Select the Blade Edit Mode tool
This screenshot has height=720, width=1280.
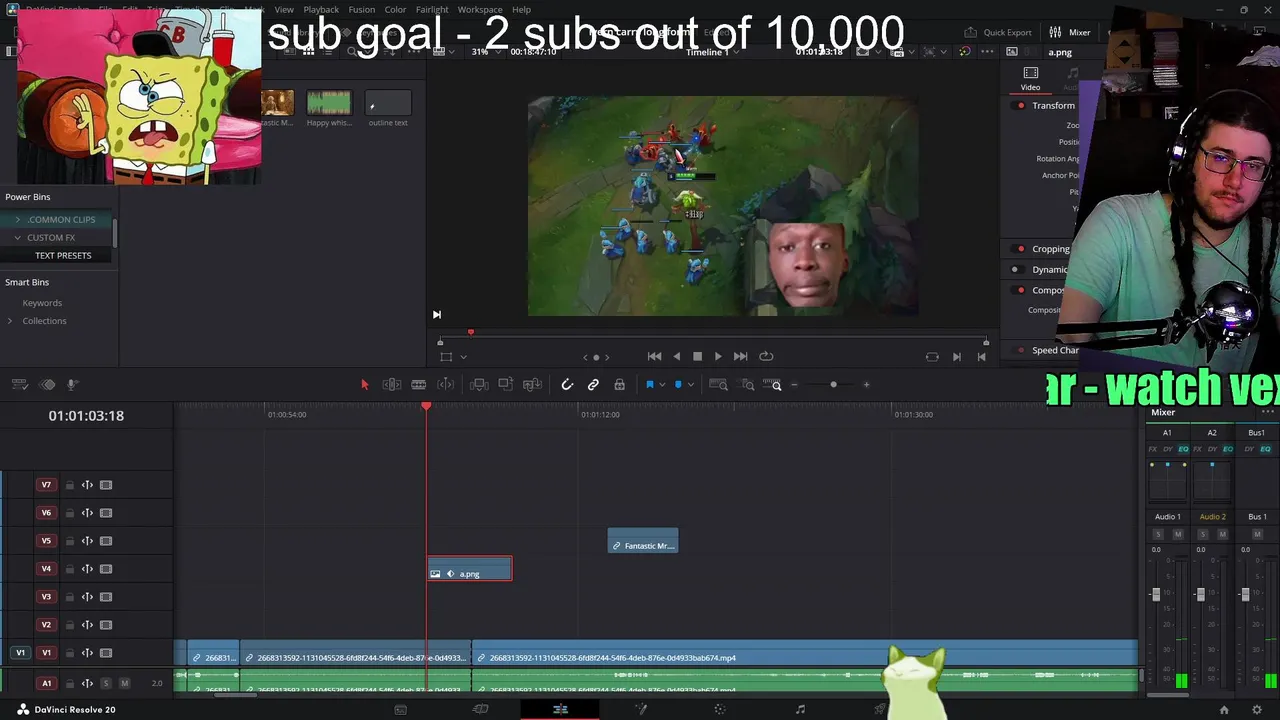pyautogui.click(x=419, y=385)
